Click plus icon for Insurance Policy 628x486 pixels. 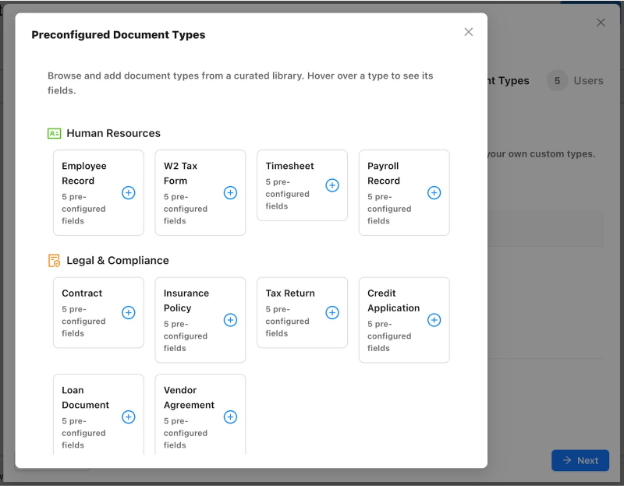(230, 320)
